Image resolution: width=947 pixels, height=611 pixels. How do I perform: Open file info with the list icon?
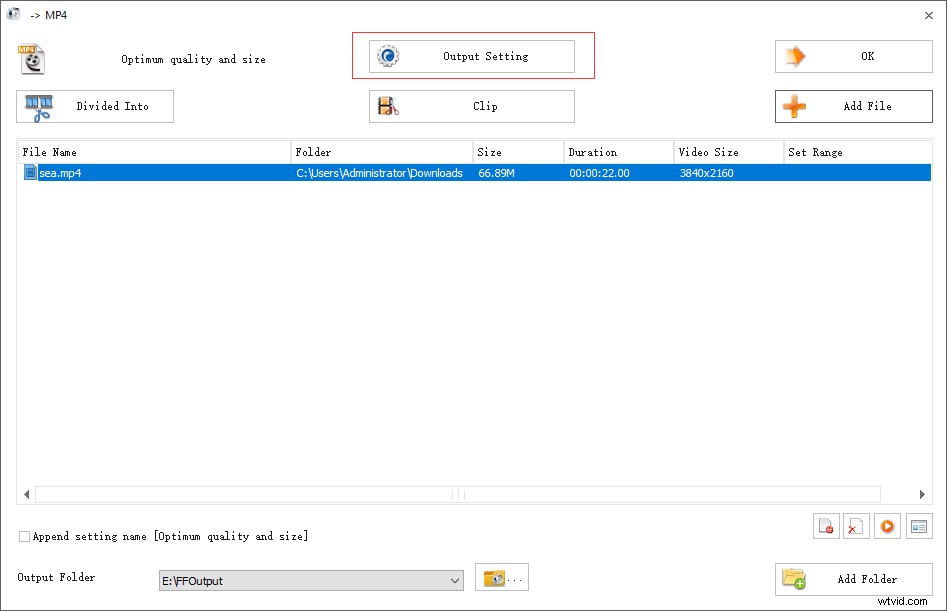click(x=916, y=526)
